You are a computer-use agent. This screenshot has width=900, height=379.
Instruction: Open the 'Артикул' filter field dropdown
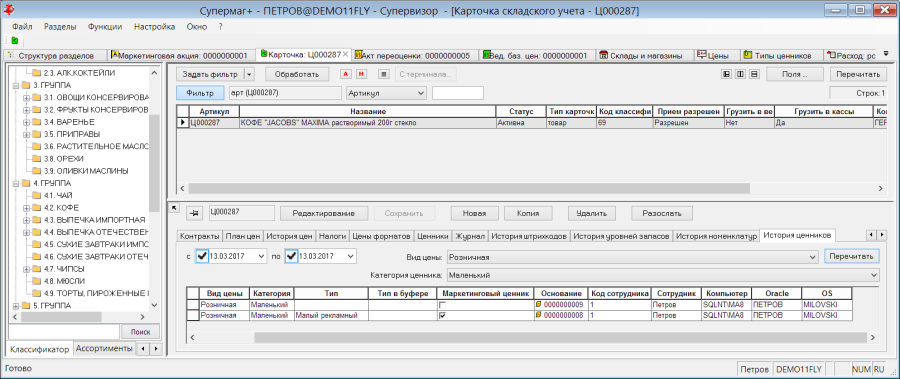[421, 93]
